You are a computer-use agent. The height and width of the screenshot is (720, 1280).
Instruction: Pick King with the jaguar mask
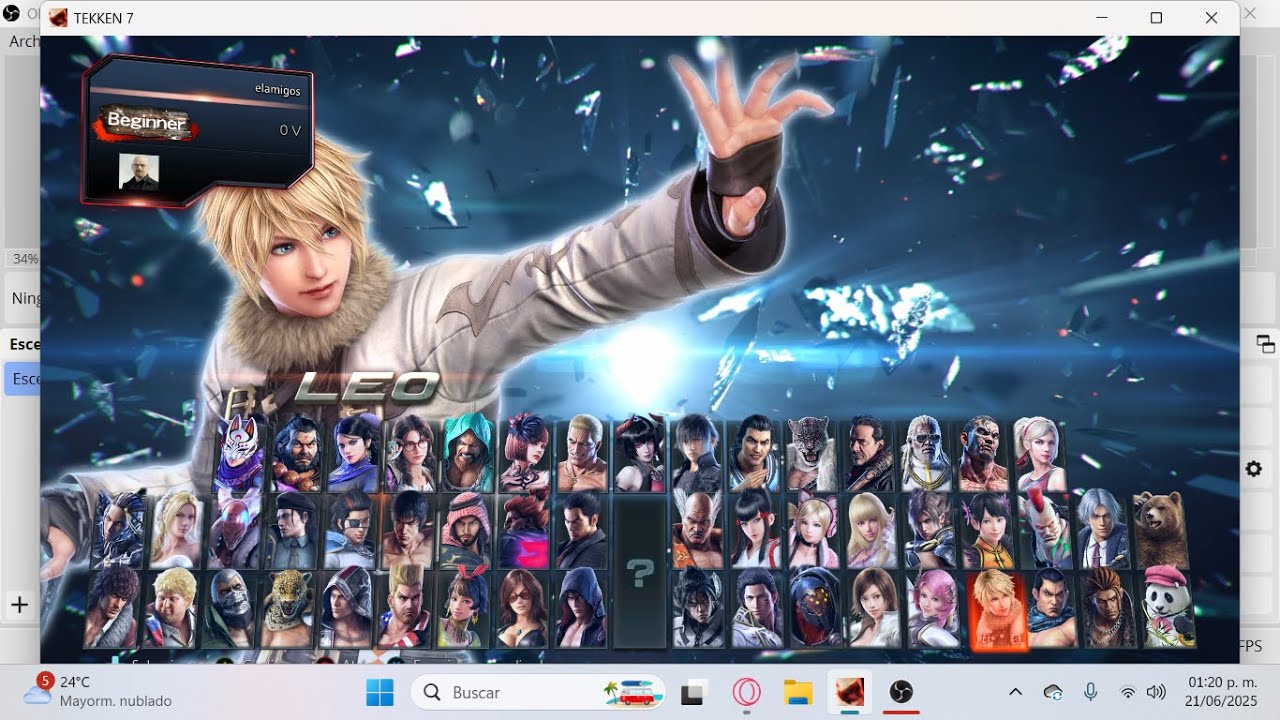pos(288,608)
